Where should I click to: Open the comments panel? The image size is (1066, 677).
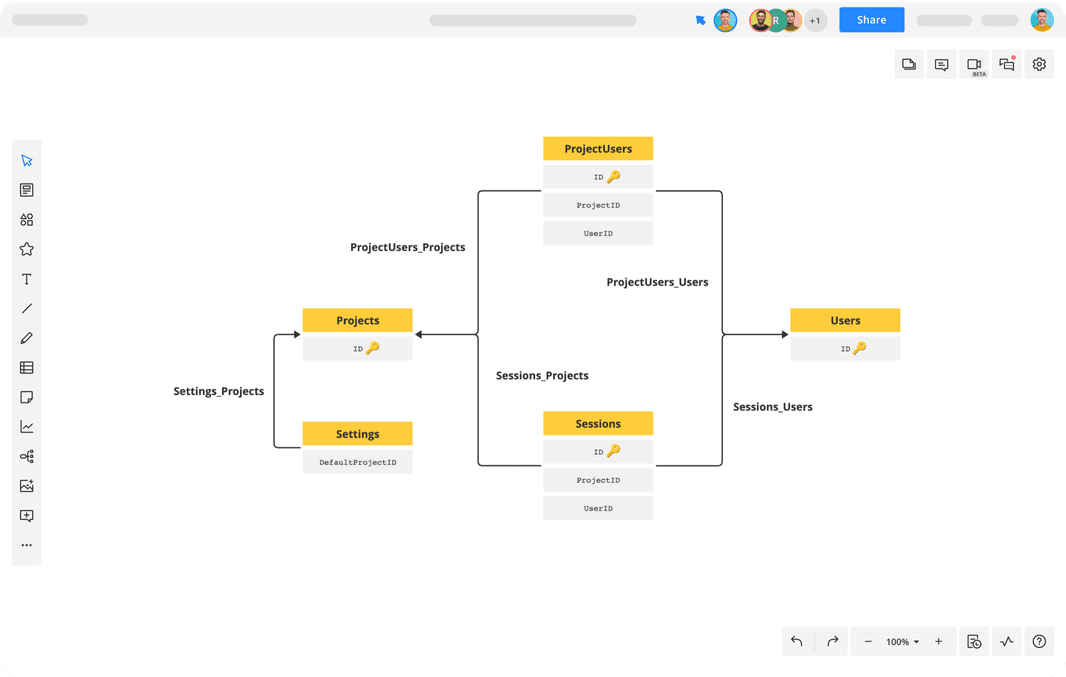pyautogui.click(x=941, y=65)
